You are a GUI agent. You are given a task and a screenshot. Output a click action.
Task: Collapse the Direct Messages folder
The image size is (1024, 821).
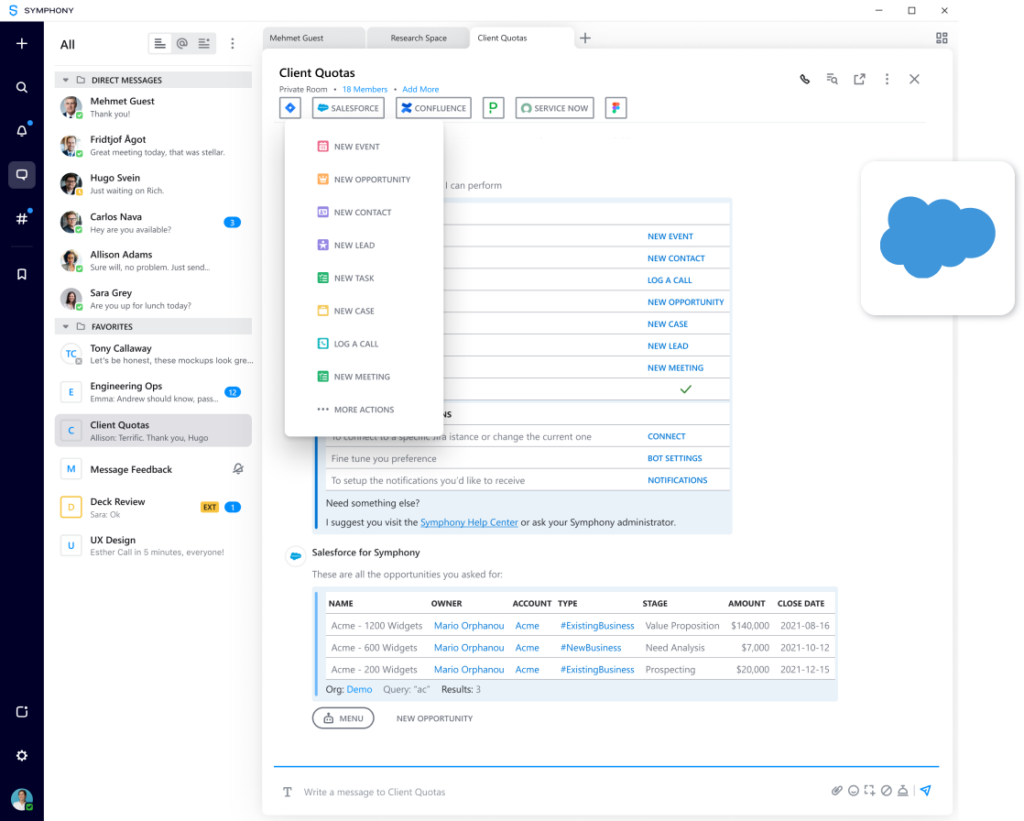click(x=66, y=80)
